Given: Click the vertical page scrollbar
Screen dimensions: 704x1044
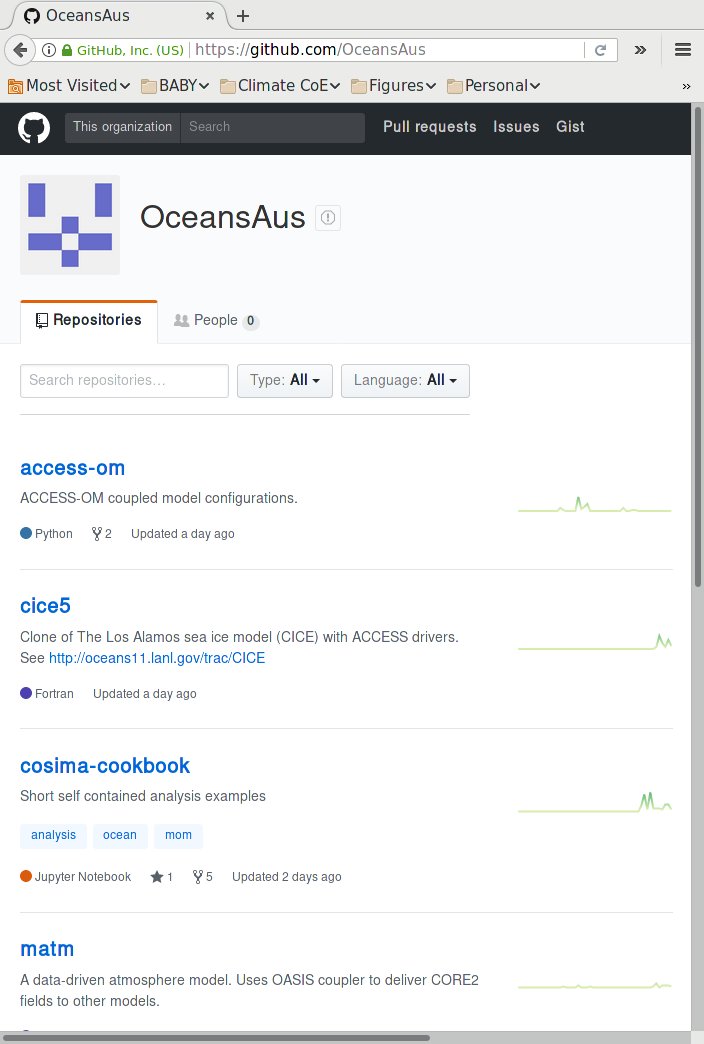Looking at the screenshot, I should coord(697,346).
